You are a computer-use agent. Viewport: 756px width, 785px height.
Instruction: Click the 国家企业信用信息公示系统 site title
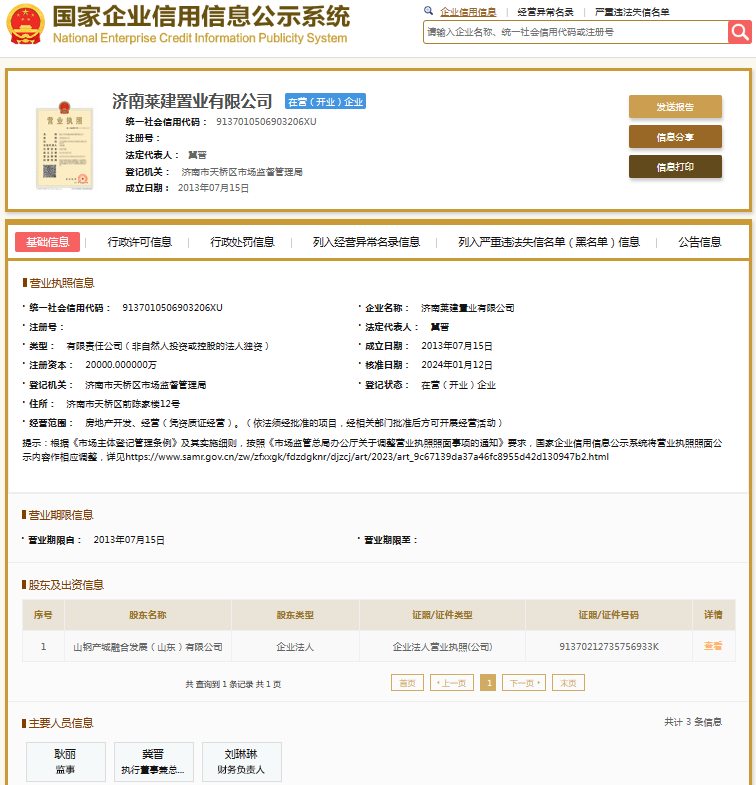pyautogui.click(x=201, y=17)
